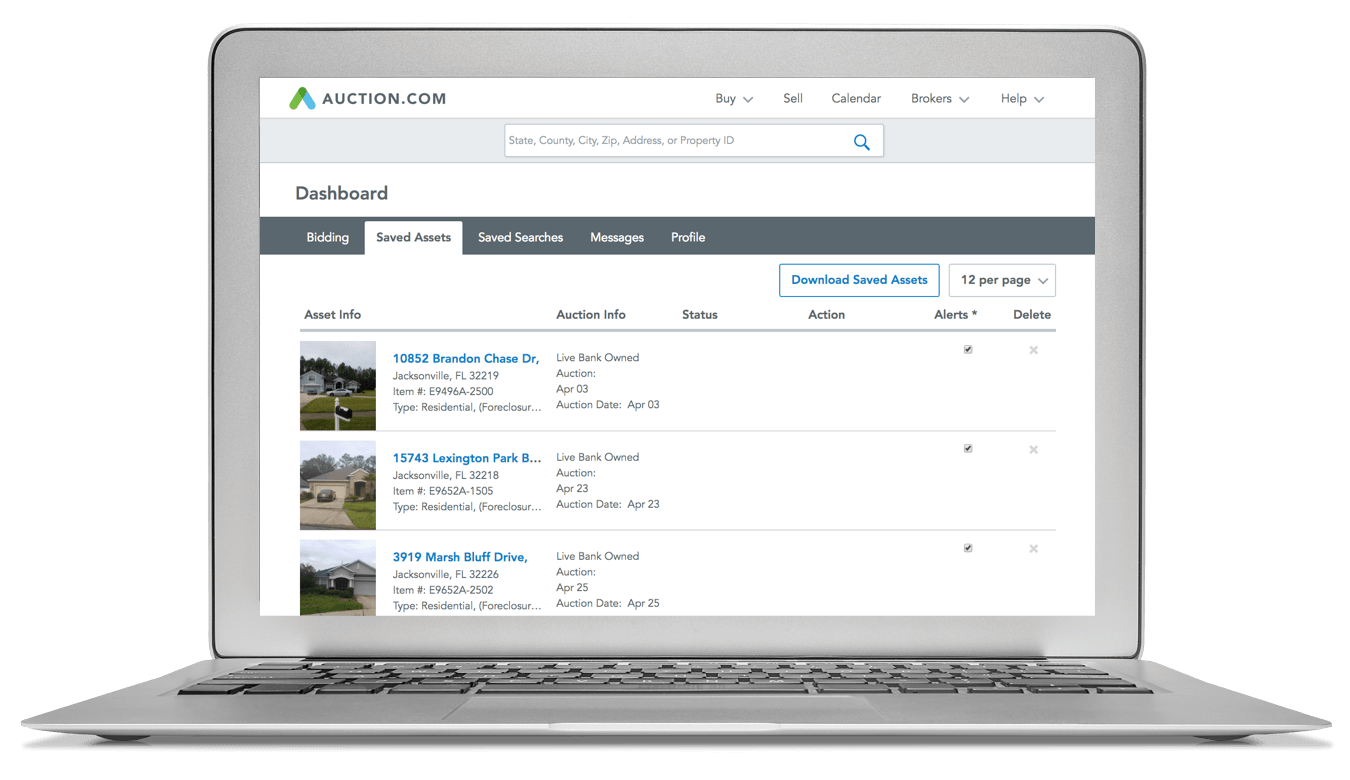Delete the 10852 Brandon Chase Dr asset
The width and height of the screenshot is (1350, 780).
pyautogui.click(x=1033, y=350)
